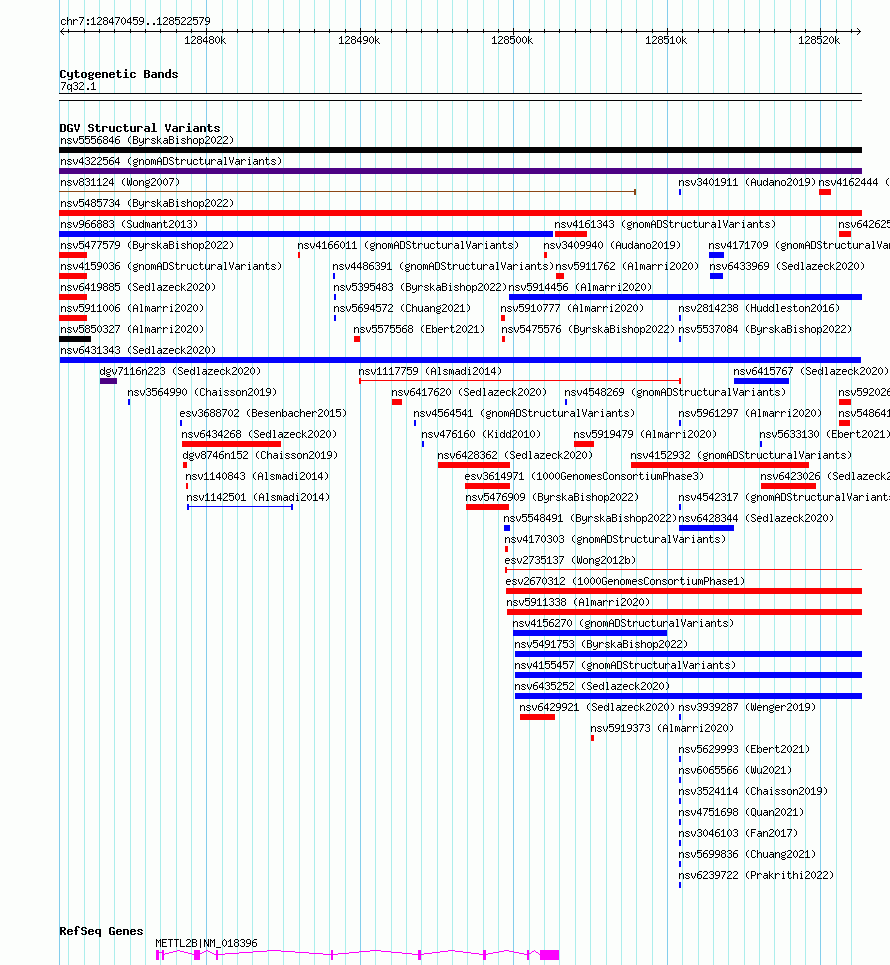Select the red nsv6428362 variant bar
This screenshot has height=965, width=890.
click(474, 465)
